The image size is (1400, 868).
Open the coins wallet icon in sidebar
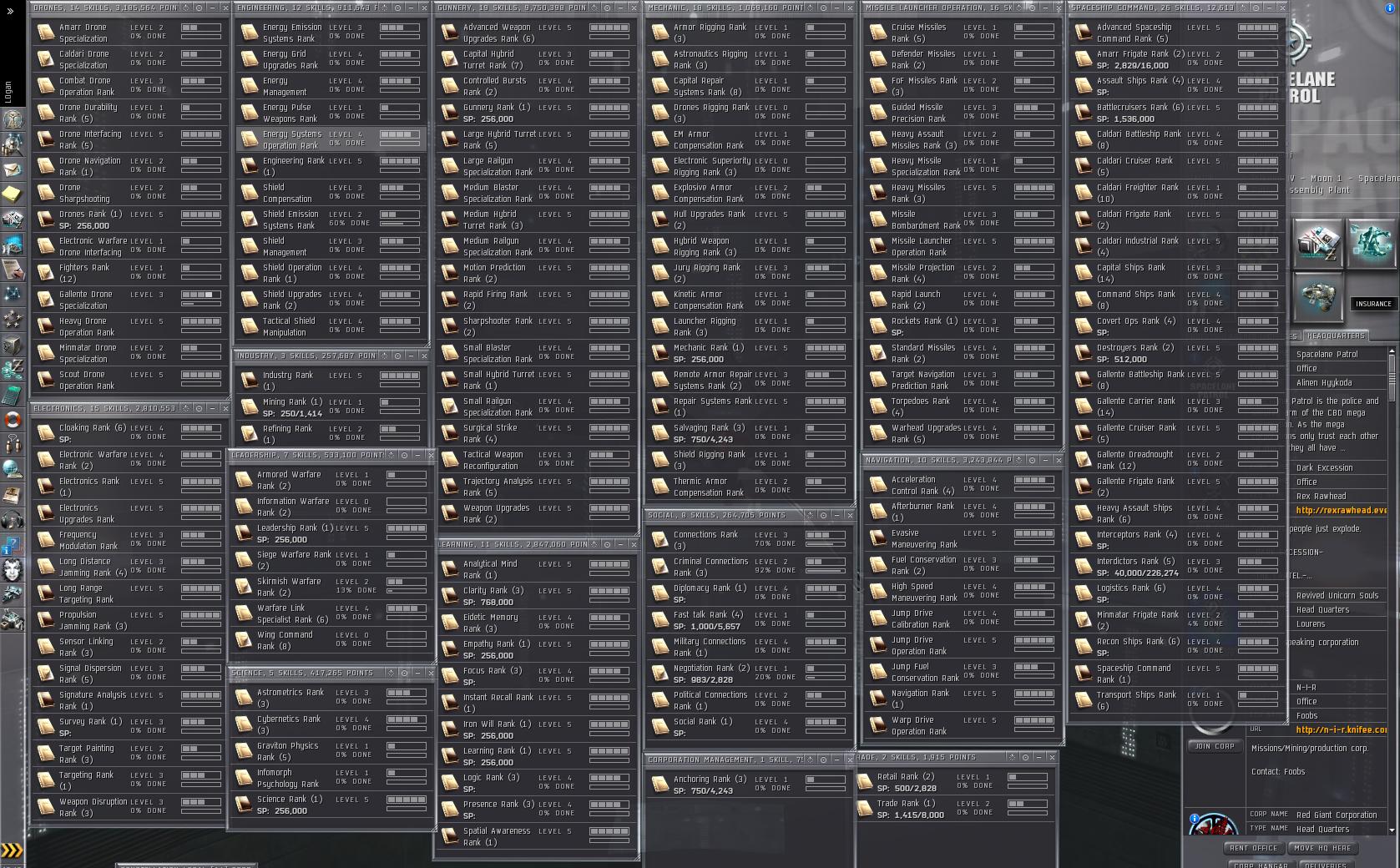pyautogui.click(x=13, y=370)
